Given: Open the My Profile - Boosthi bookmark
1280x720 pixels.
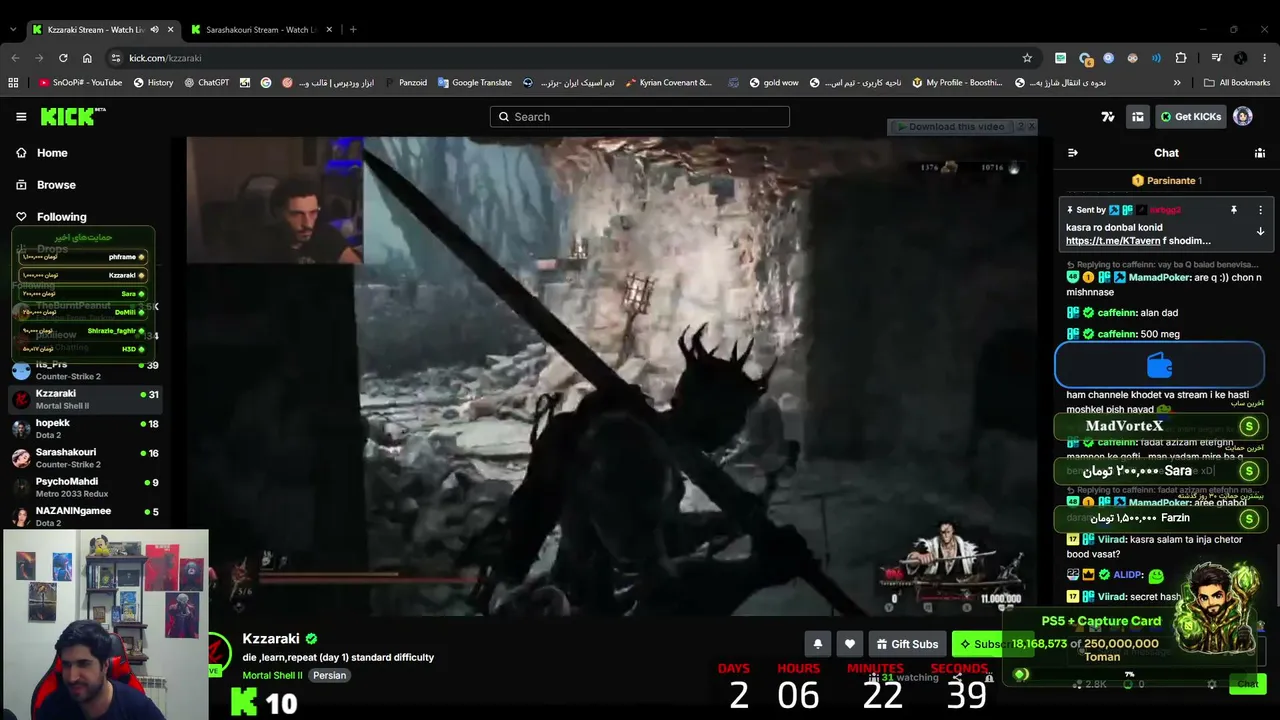Looking at the screenshot, I should pos(957,83).
